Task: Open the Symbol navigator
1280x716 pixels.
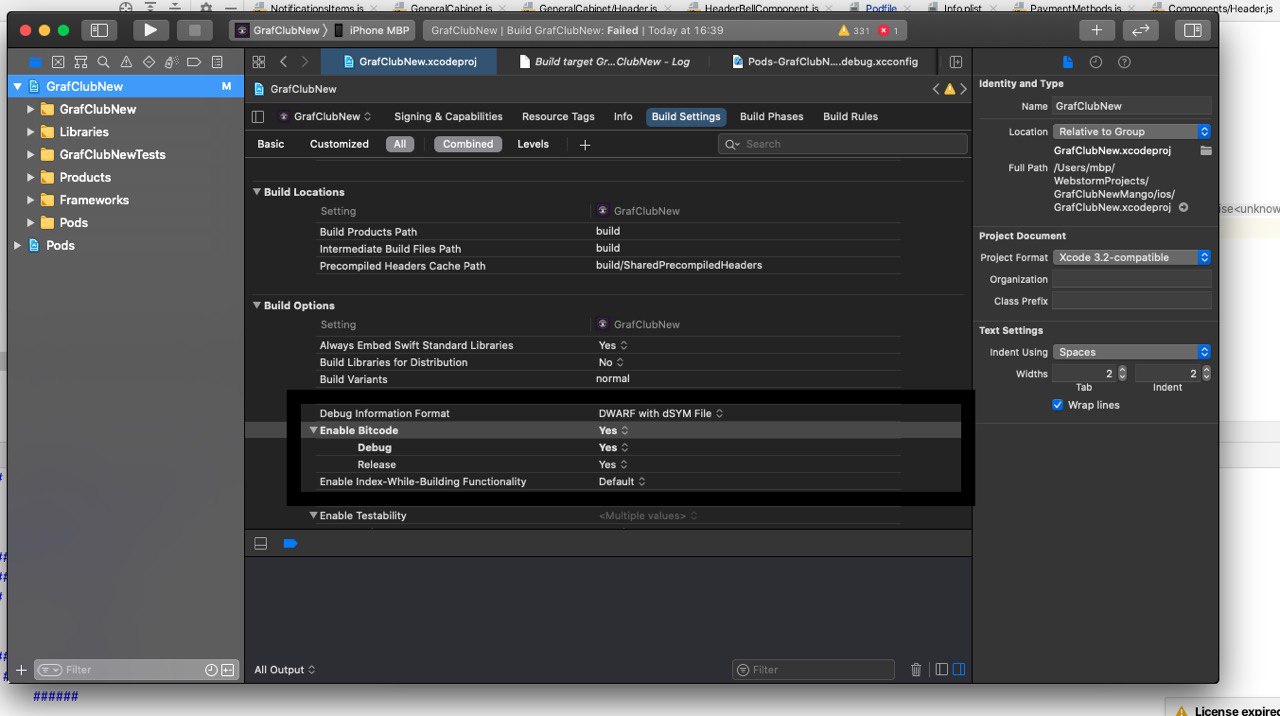Action: 81,62
